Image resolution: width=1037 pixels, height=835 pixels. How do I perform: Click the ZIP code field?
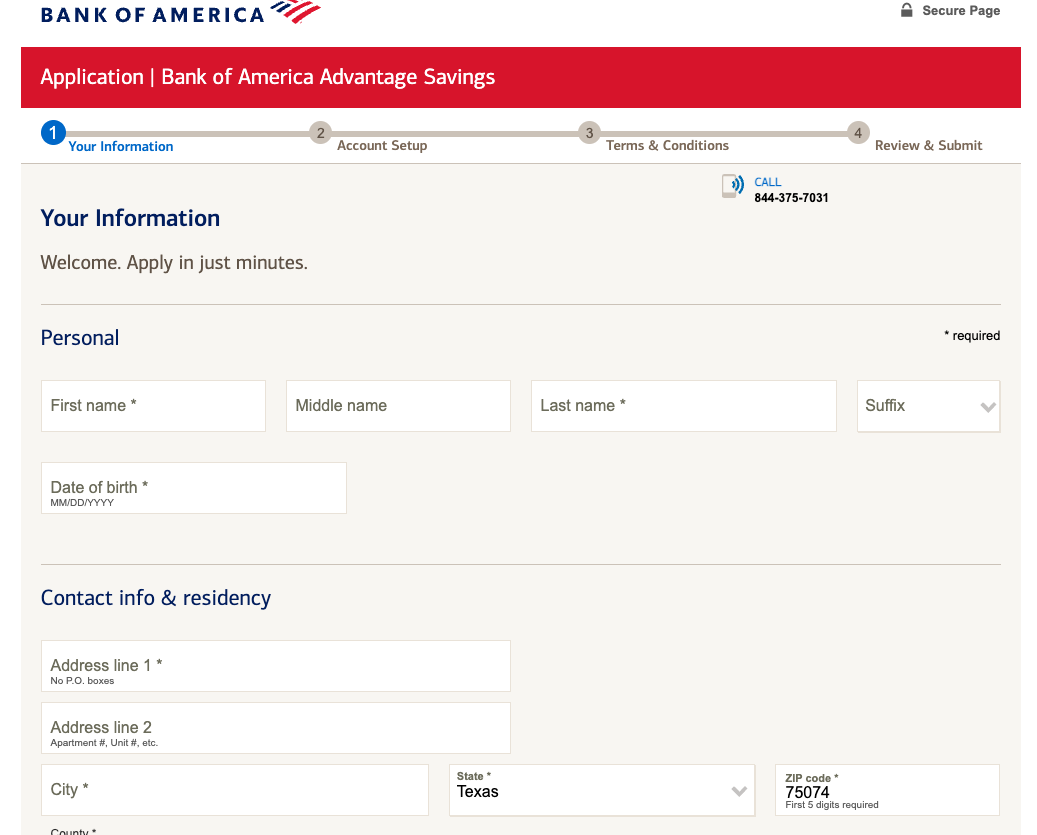pos(887,791)
